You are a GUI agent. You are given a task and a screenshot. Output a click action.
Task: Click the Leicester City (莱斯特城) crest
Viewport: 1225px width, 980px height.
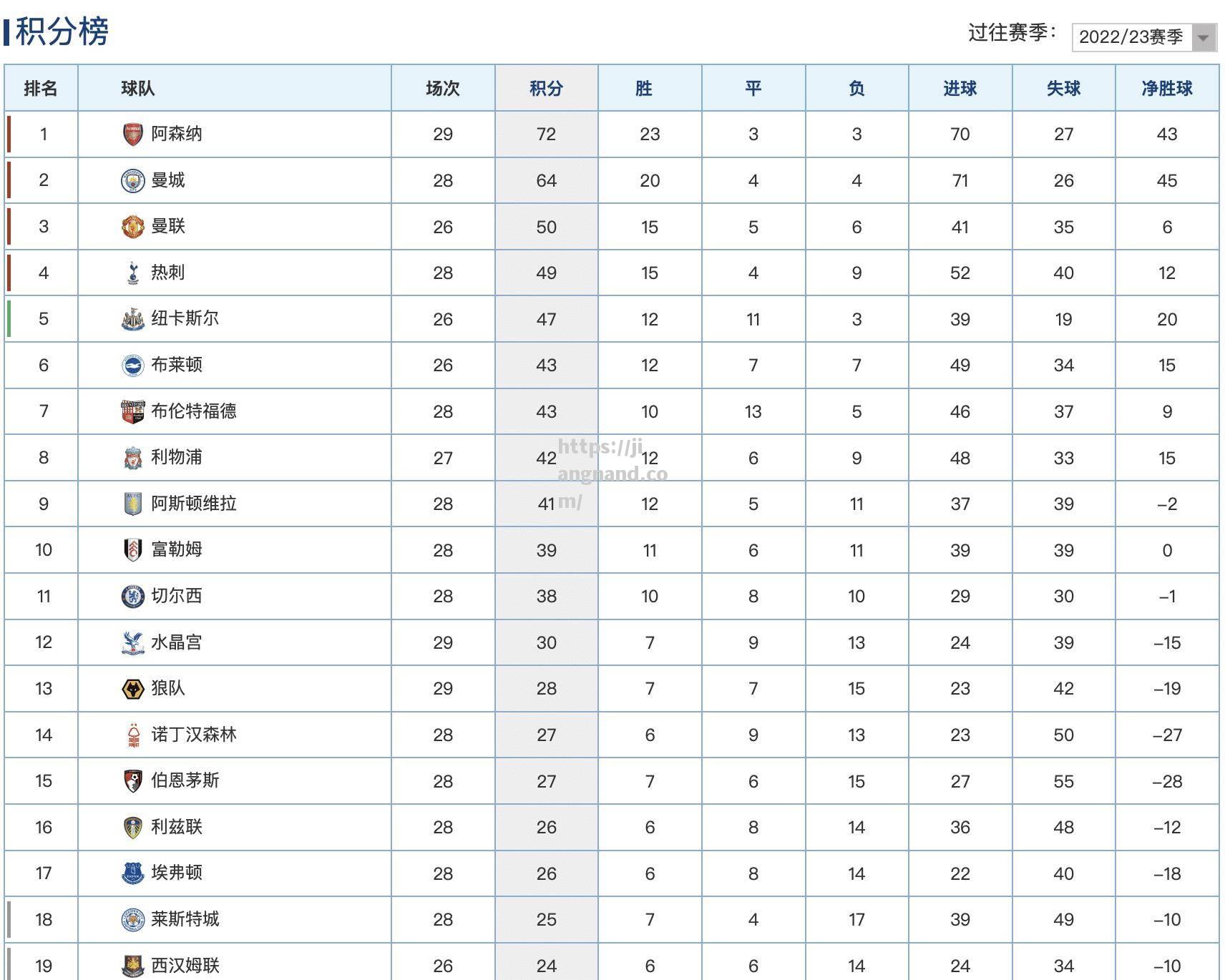tap(133, 919)
